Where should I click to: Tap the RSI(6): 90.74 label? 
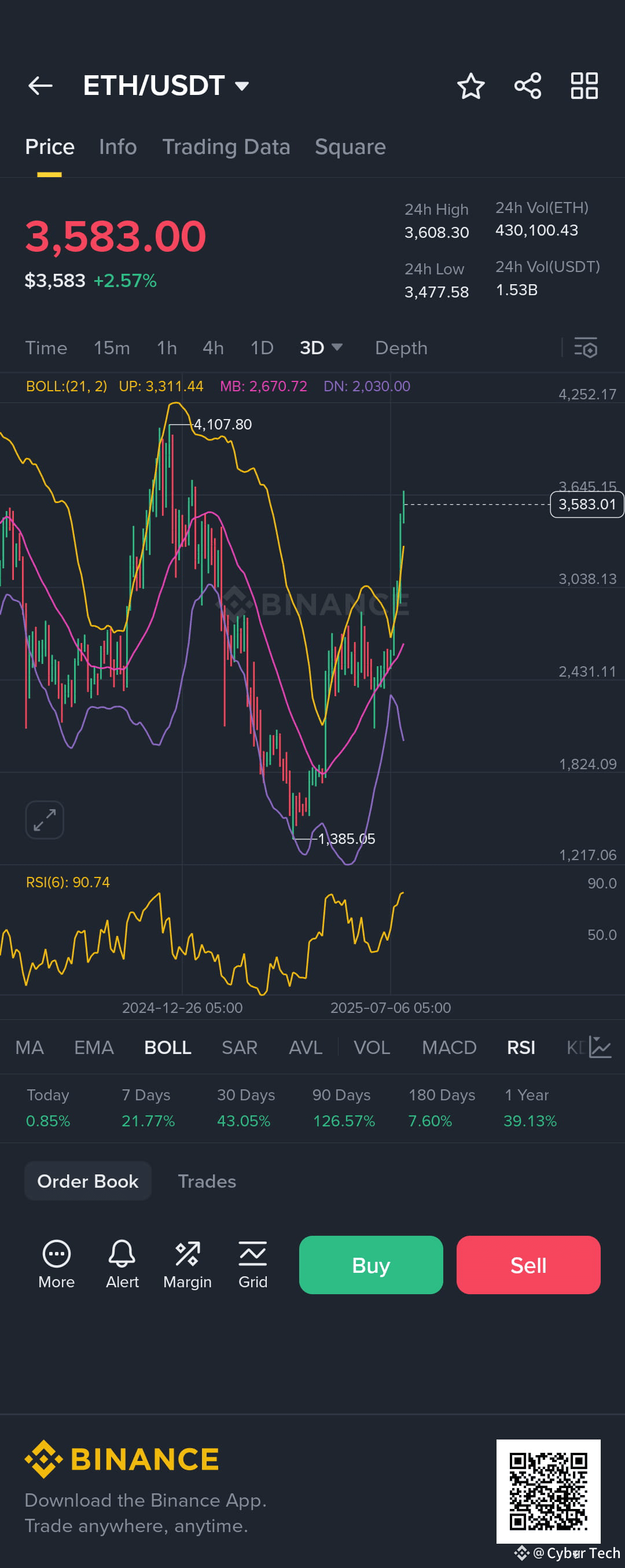point(68,882)
